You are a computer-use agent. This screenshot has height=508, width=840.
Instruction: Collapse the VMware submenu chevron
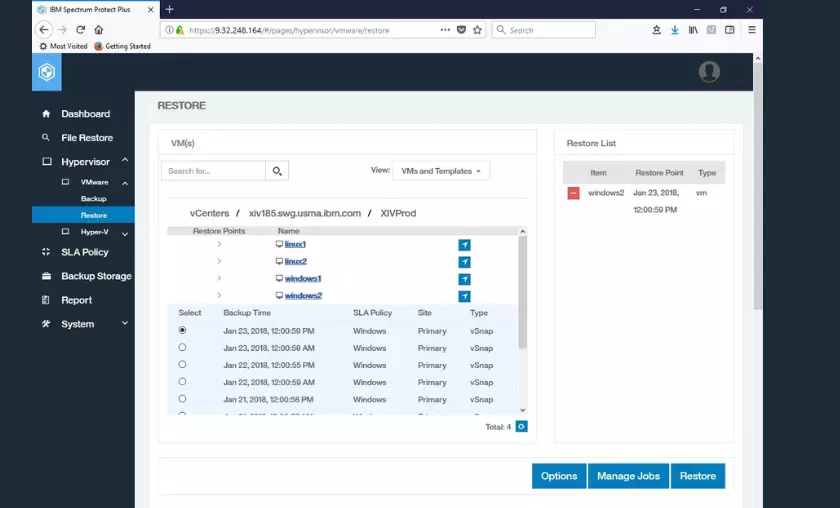[125, 183]
